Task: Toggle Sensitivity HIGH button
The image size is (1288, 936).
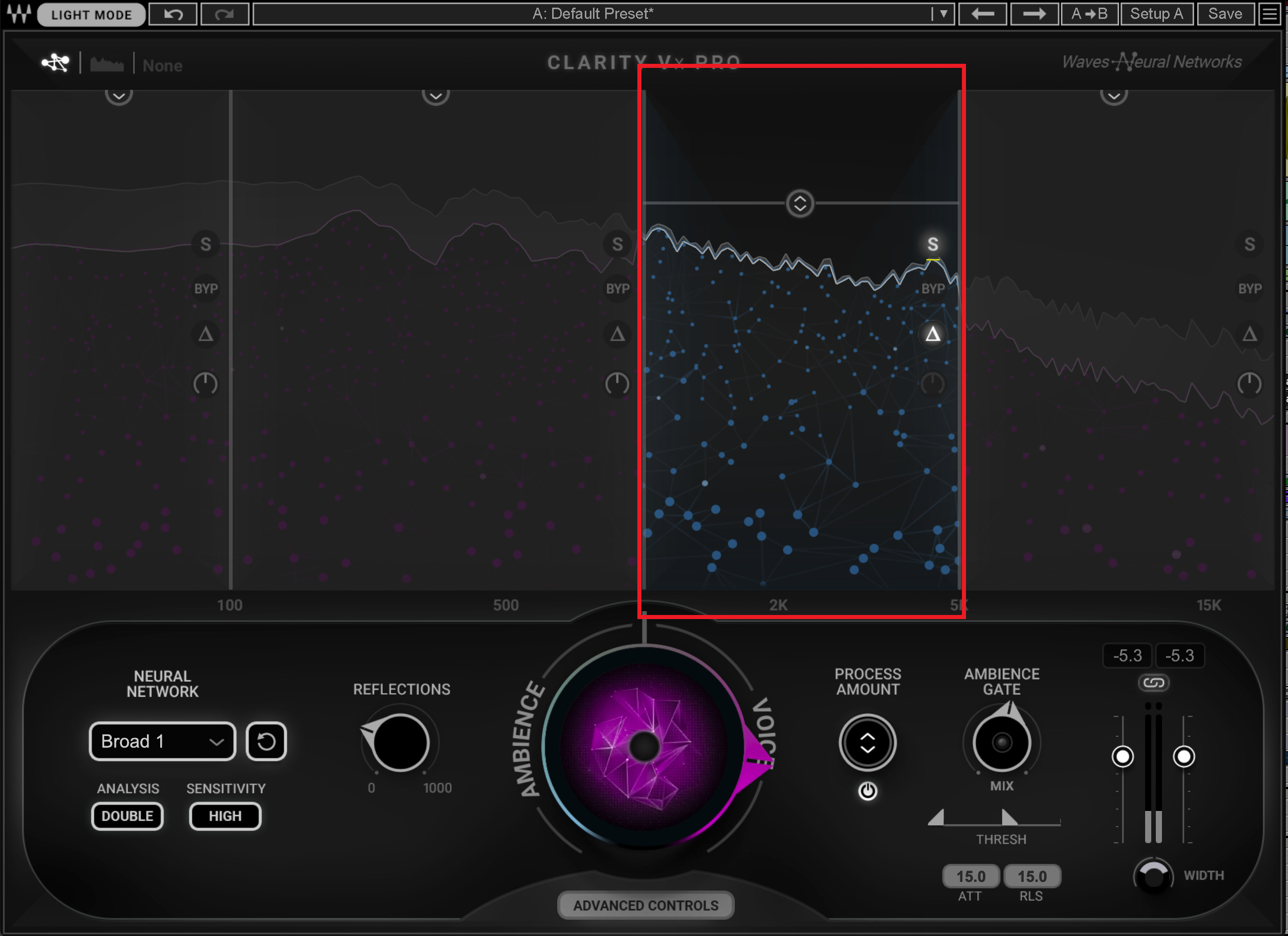Action: 225,816
